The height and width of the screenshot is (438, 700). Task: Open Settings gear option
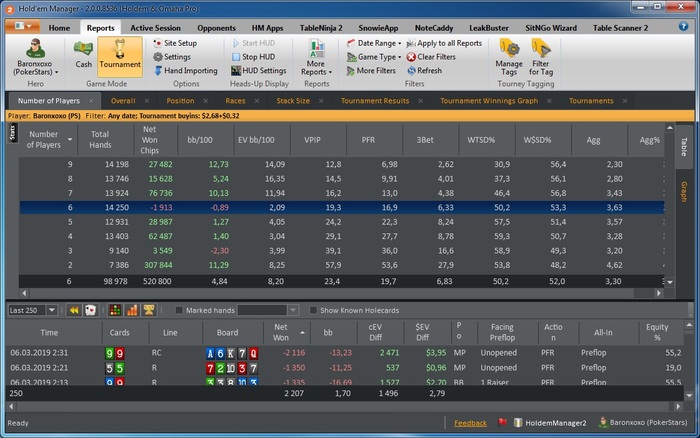pyautogui.click(x=172, y=57)
